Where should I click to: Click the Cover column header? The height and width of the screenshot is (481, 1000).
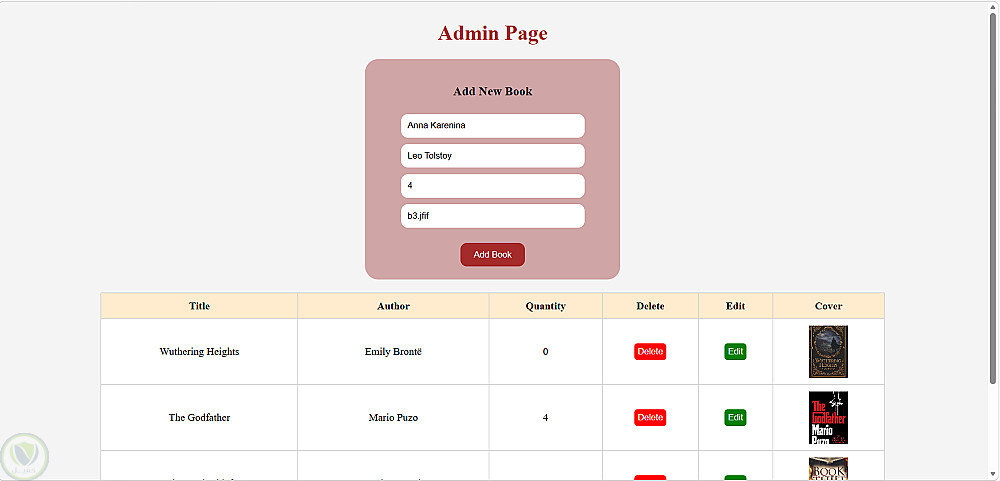[x=828, y=306]
